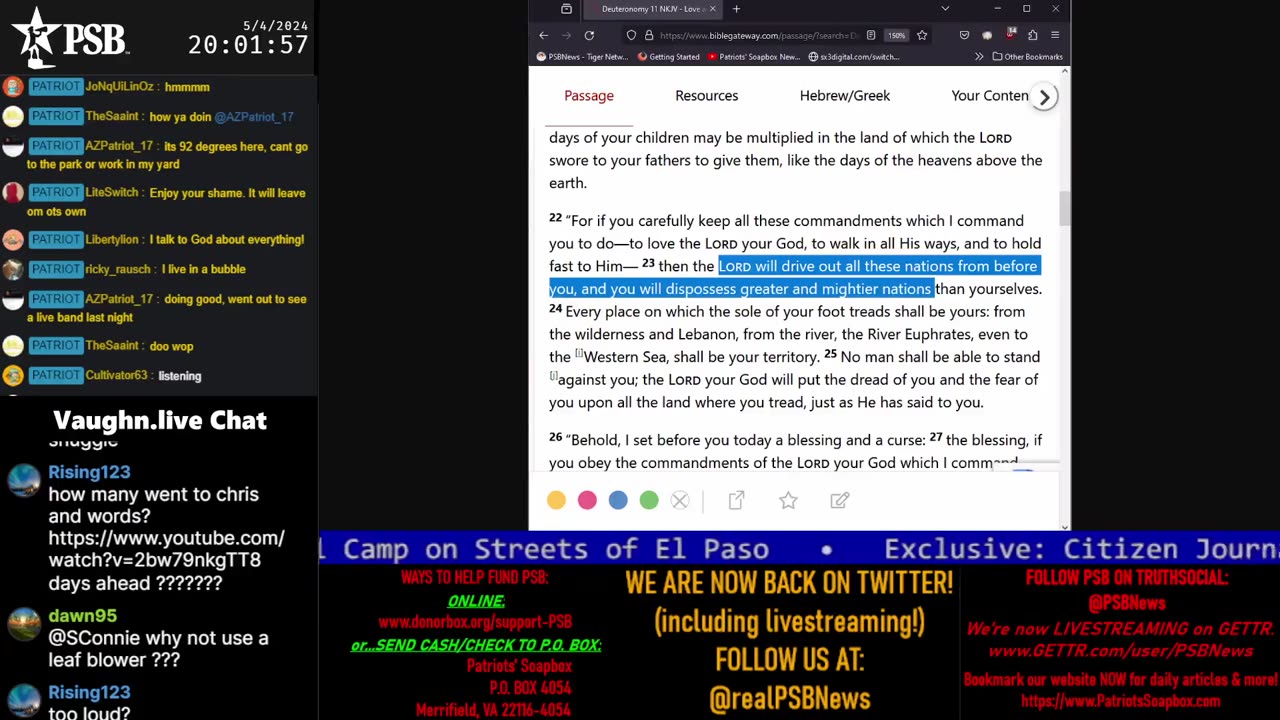This screenshot has height=720, width=1280.
Task: Open the Western Sea footnote marker
Action: pyautogui.click(x=579, y=353)
